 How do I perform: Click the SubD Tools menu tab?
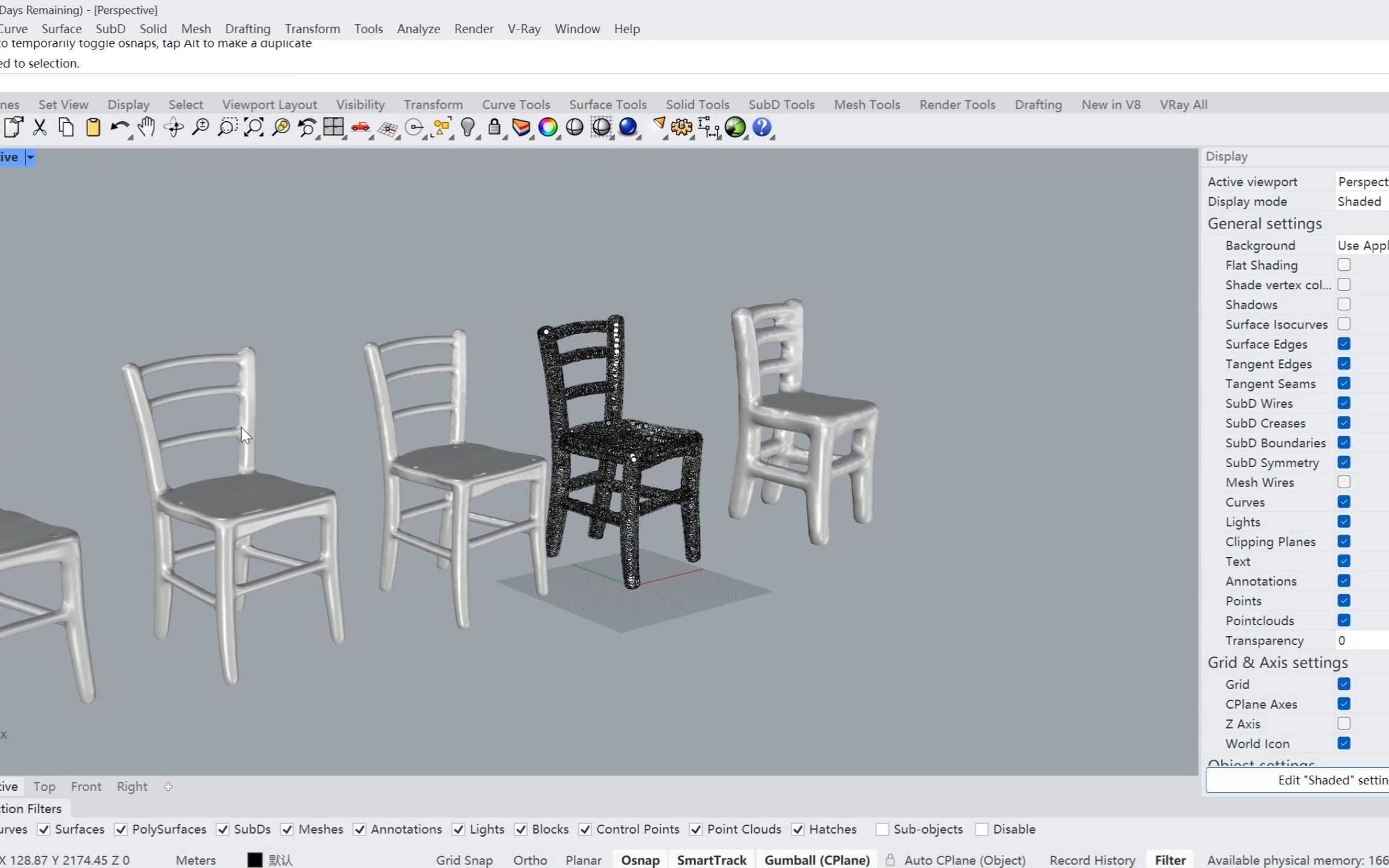pyautogui.click(x=781, y=104)
